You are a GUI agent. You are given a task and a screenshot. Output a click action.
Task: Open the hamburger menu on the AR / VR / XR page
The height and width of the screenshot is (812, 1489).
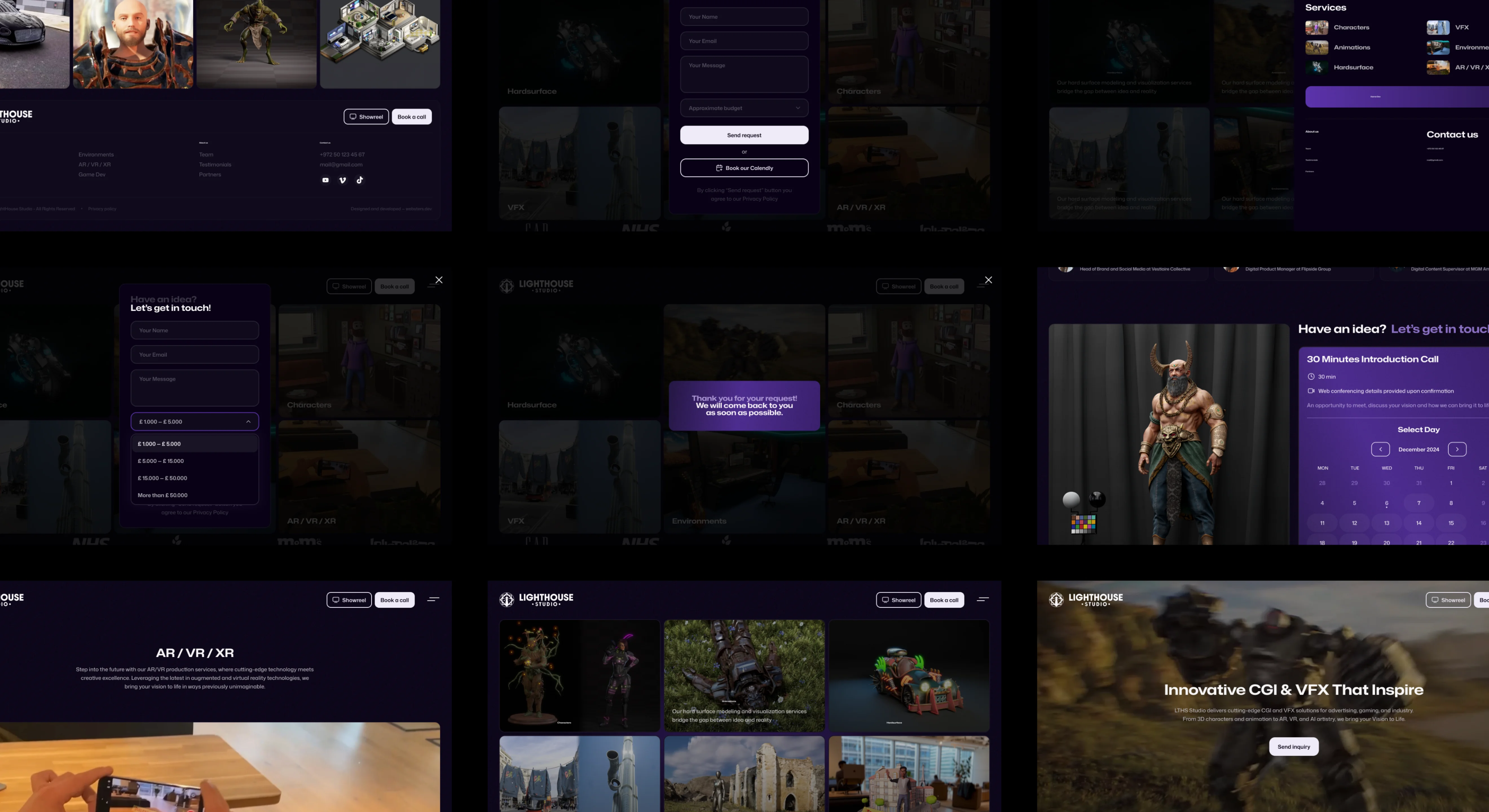pyautogui.click(x=433, y=599)
